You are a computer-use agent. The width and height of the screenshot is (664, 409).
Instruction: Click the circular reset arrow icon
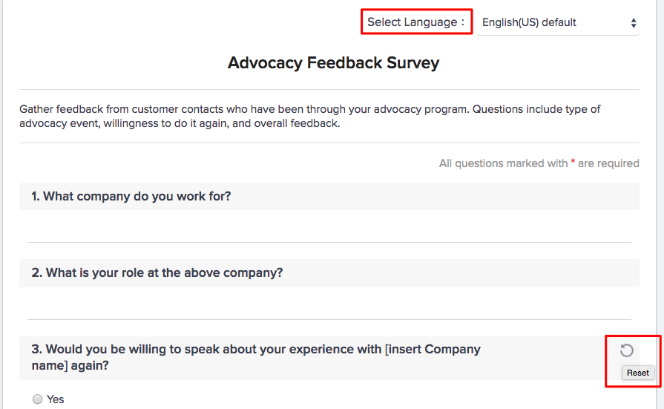(x=627, y=350)
